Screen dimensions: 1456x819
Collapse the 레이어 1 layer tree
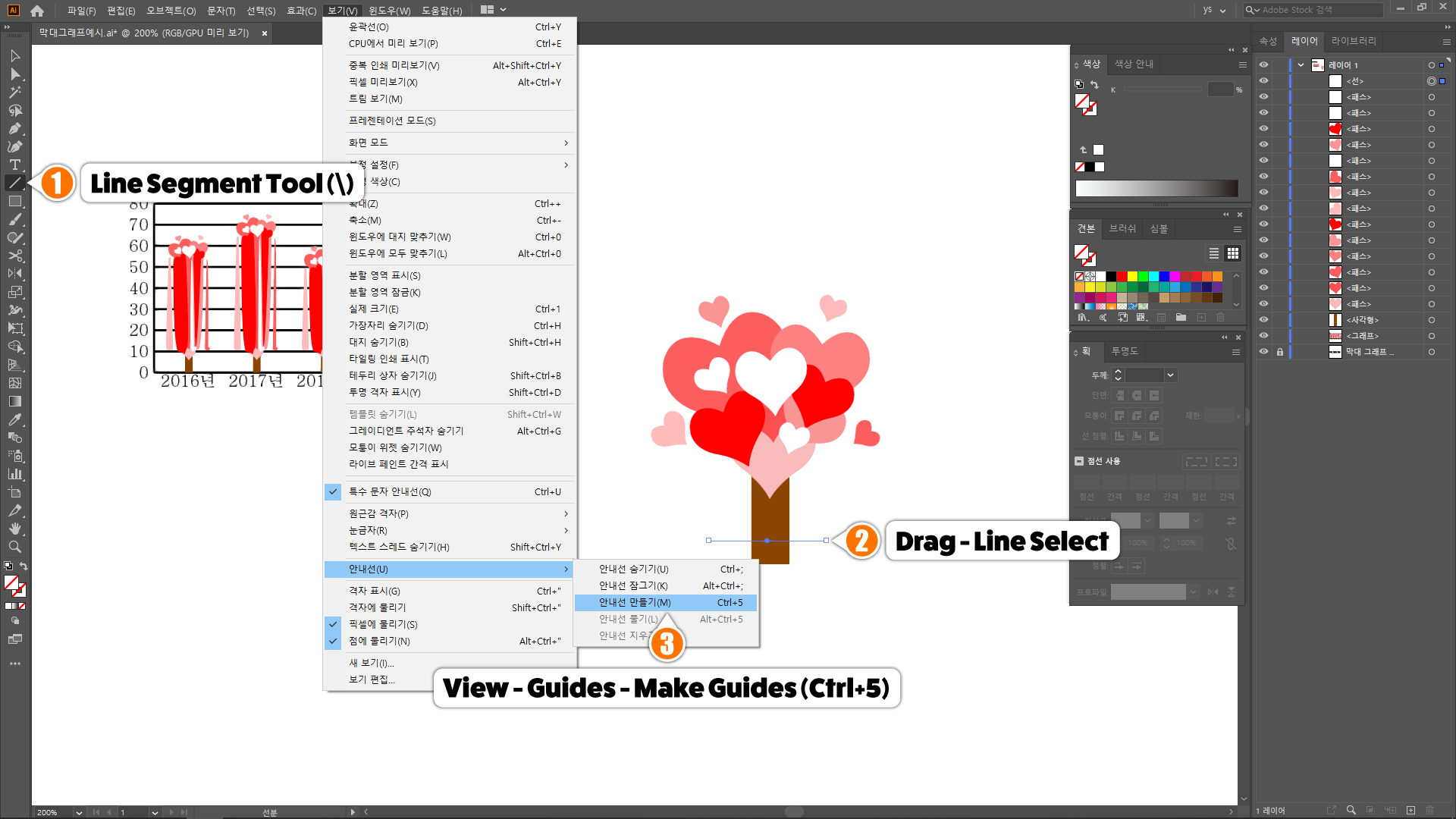click(x=1301, y=65)
